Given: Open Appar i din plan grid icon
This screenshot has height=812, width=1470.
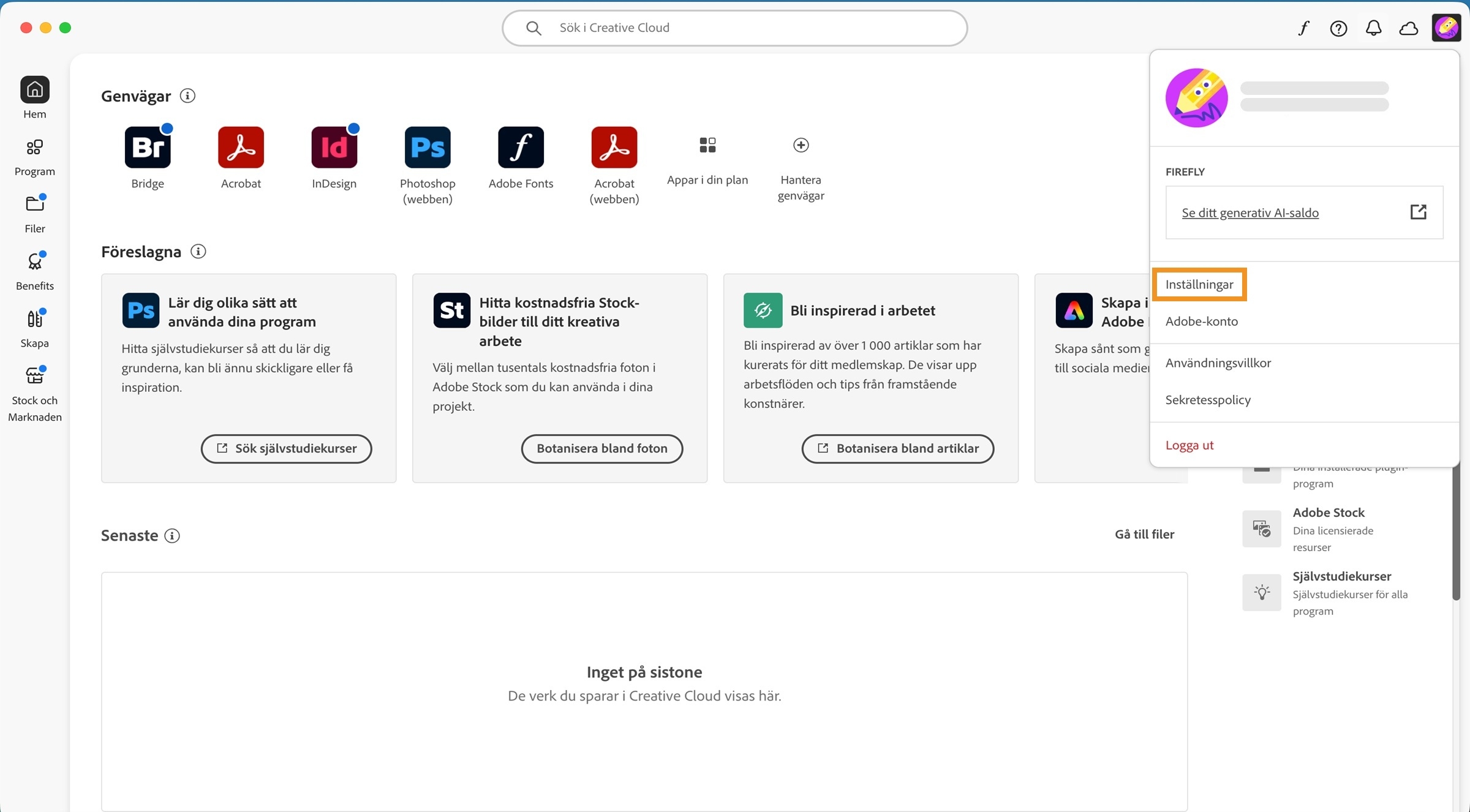Looking at the screenshot, I should point(707,145).
